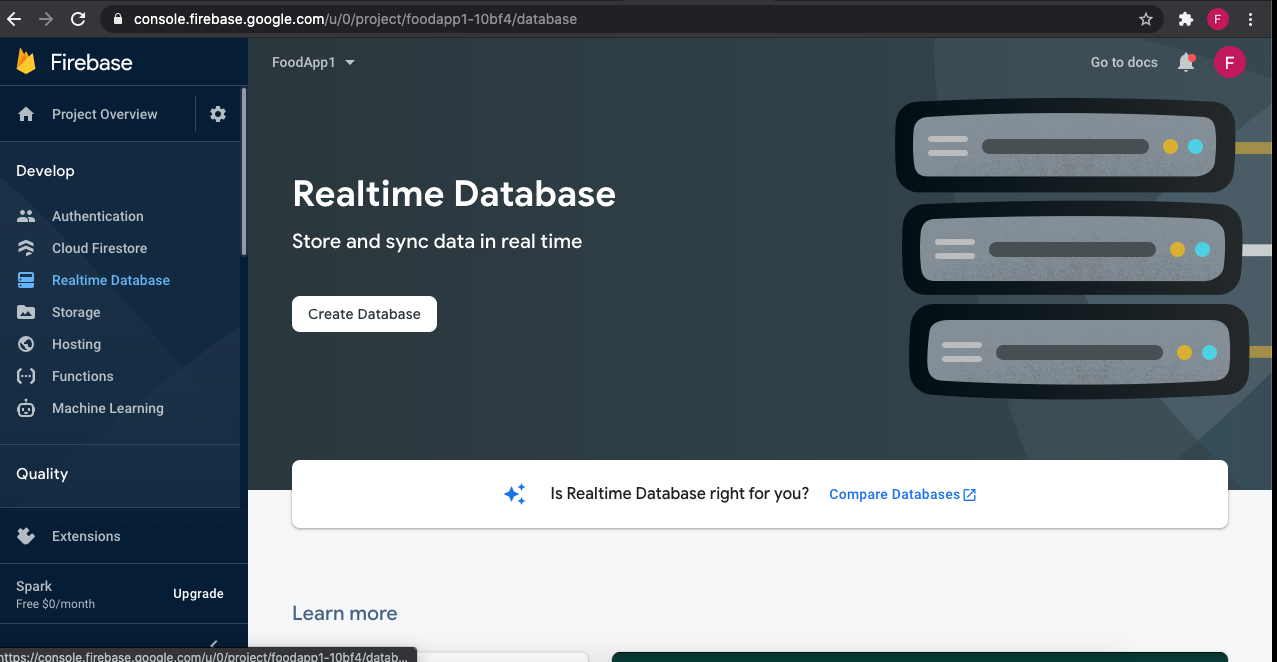Screen dimensions: 1277x662
Task: Click the Spark Free $0/month plan label
Action: click(55, 594)
